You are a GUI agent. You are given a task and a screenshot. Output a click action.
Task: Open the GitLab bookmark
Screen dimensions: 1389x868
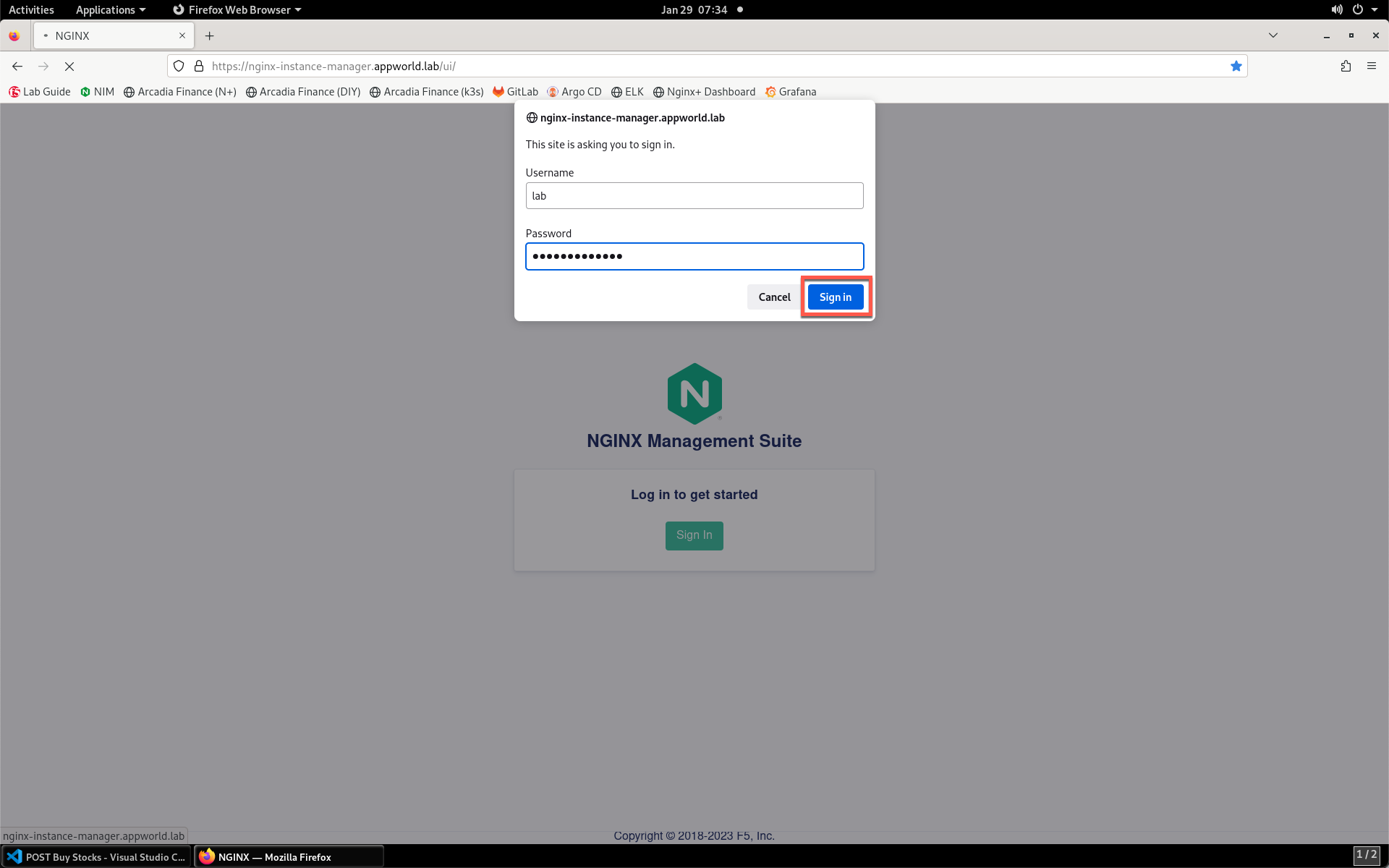tap(516, 92)
